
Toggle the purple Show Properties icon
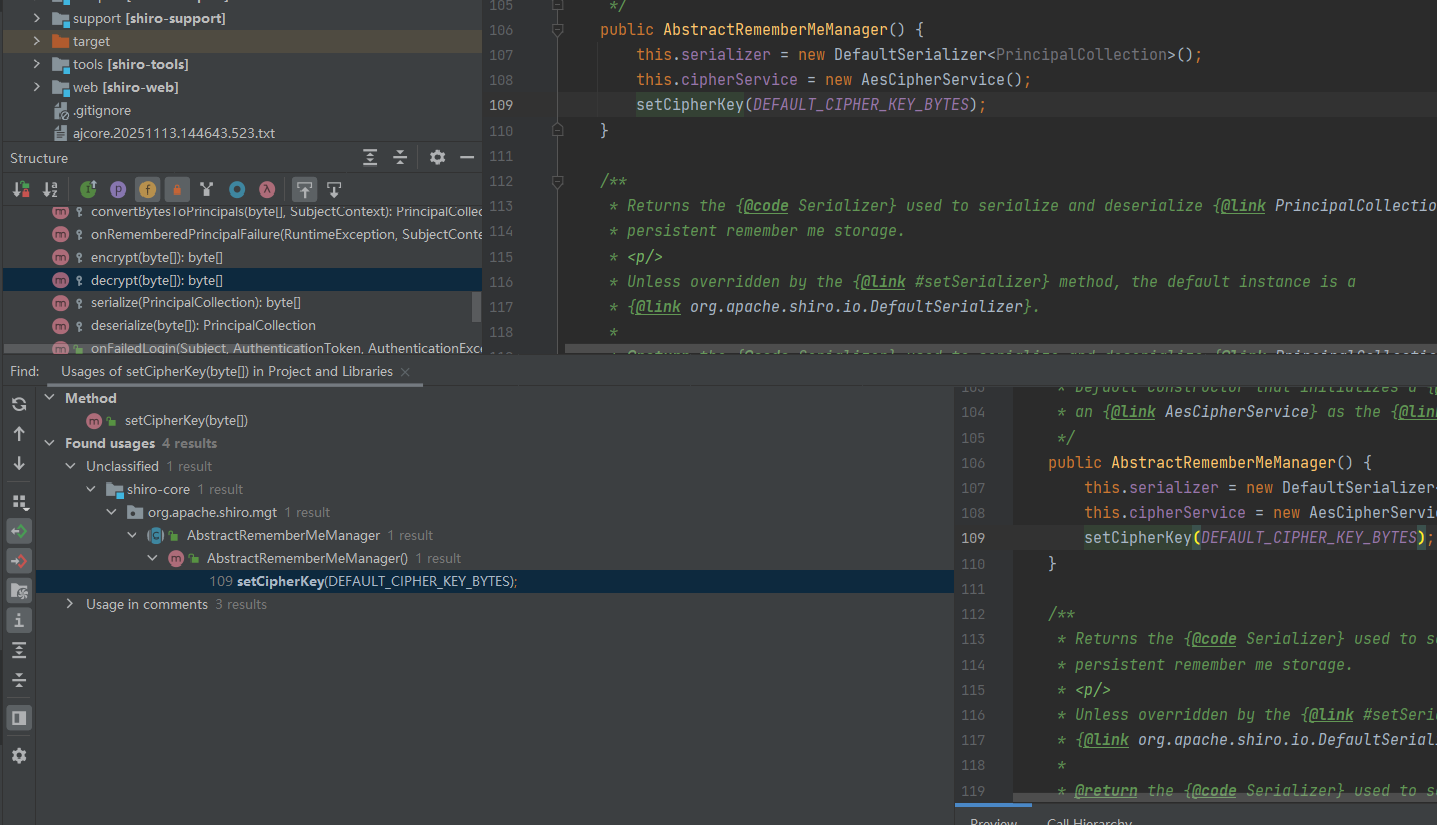tap(118, 189)
